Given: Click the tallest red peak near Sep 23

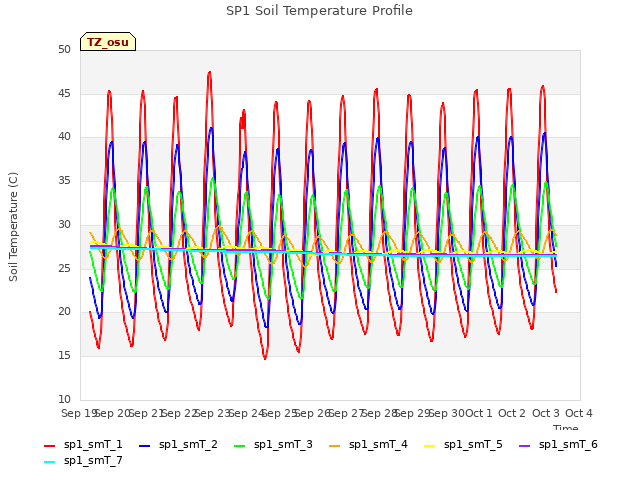Looking at the screenshot, I should pyautogui.click(x=209, y=72).
